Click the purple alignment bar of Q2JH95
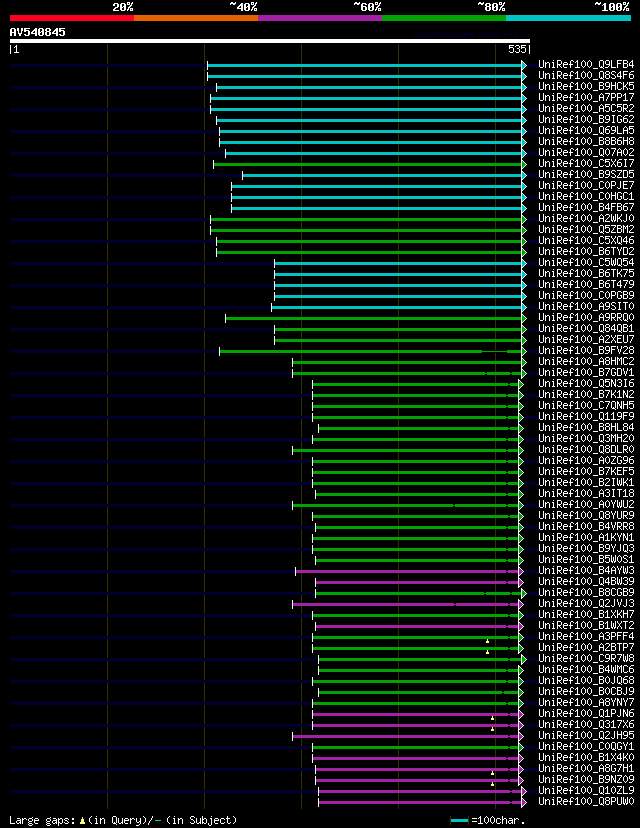The height and width of the screenshot is (828, 640). 406,736
